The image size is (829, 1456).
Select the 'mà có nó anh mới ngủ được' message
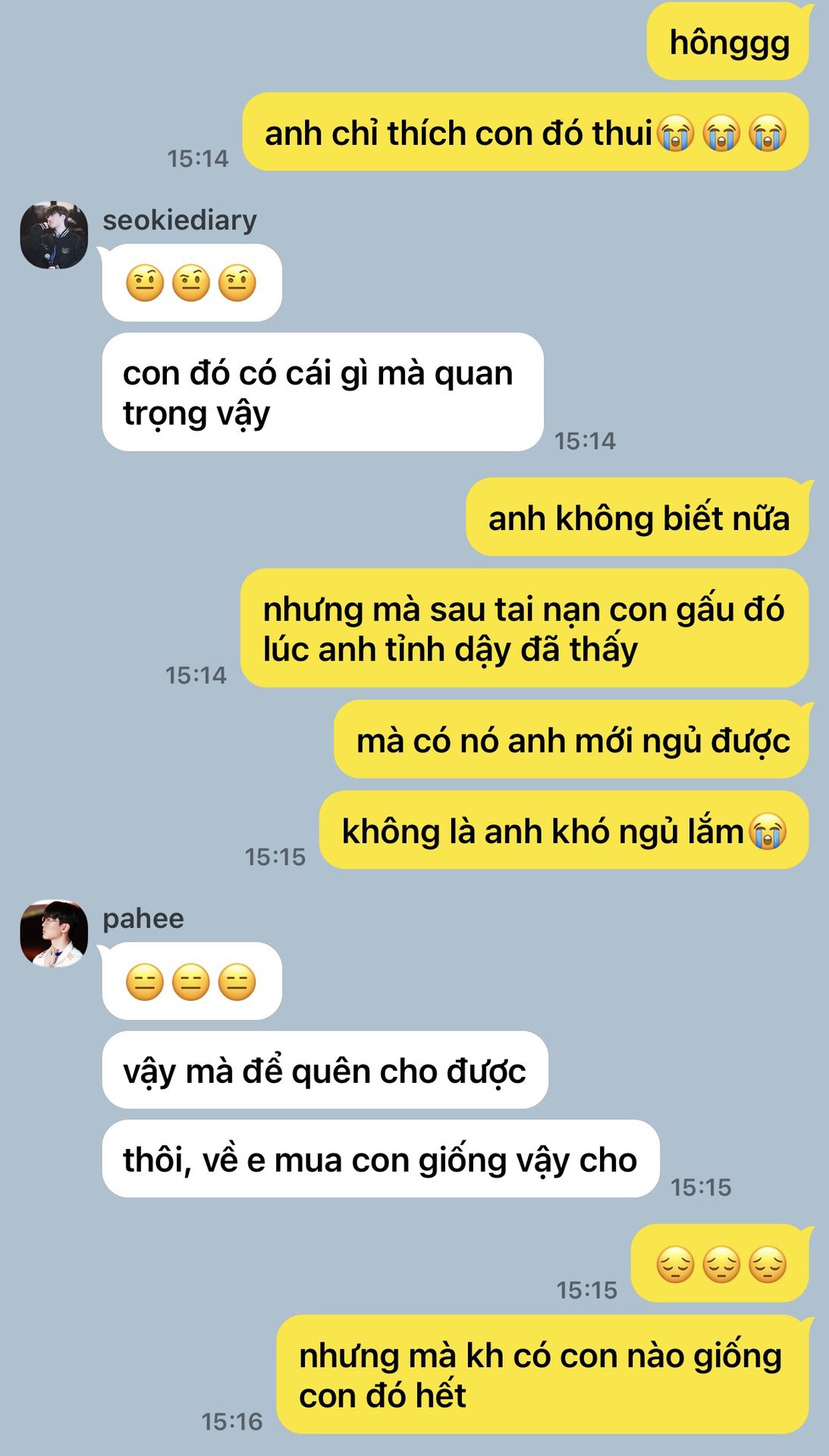pyautogui.click(x=572, y=740)
